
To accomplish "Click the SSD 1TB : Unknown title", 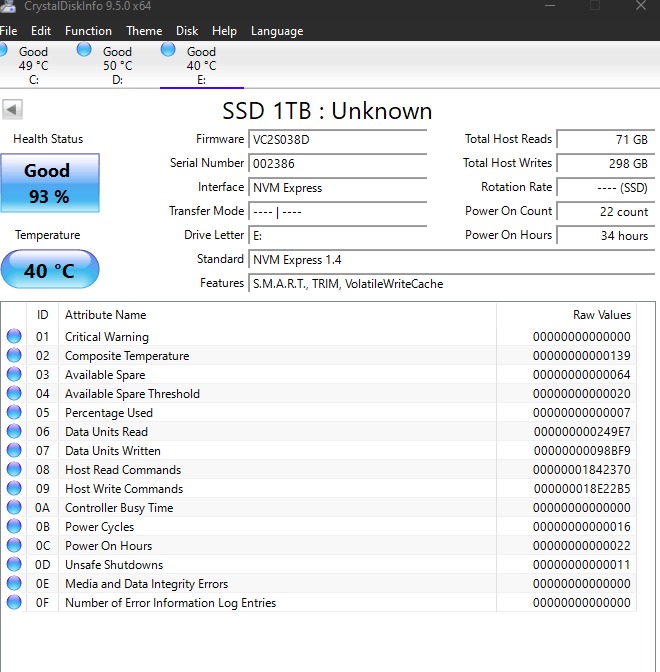I will tap(327, 111).
